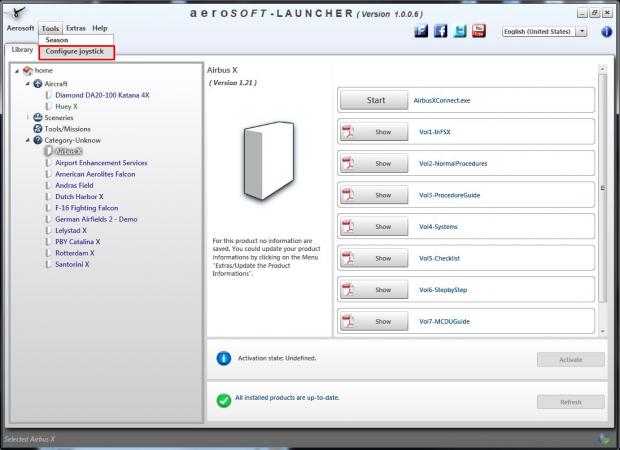The image size is (620, 450).
Task: Click scrollbar up arrow in documents list
Action: pyautogui.click(x=603, y=69)
